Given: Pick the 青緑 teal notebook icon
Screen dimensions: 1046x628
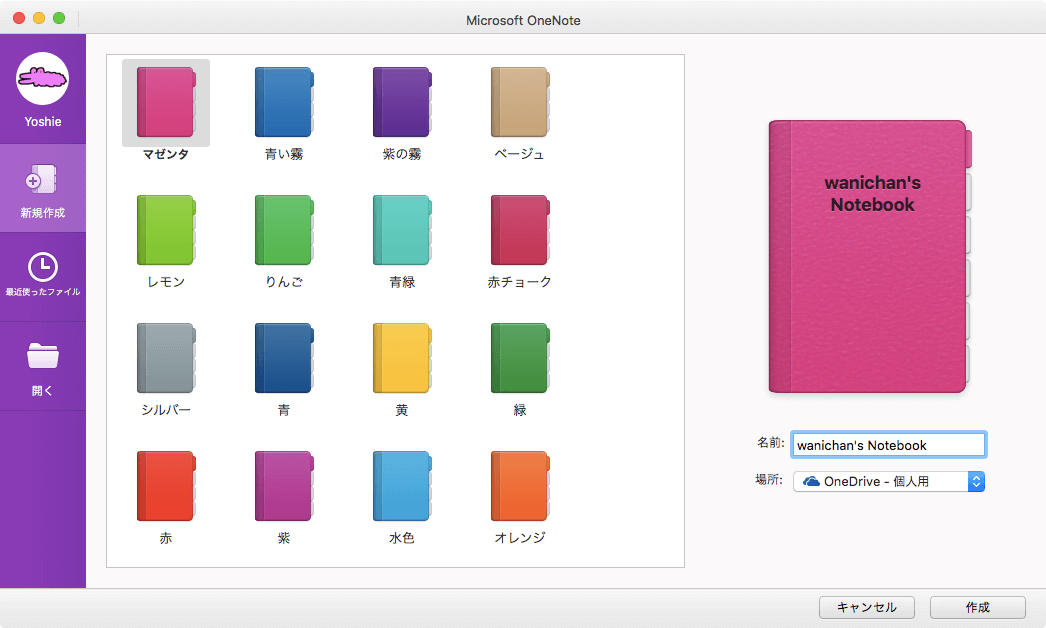Looking at the screenshot, I should 402,230.
